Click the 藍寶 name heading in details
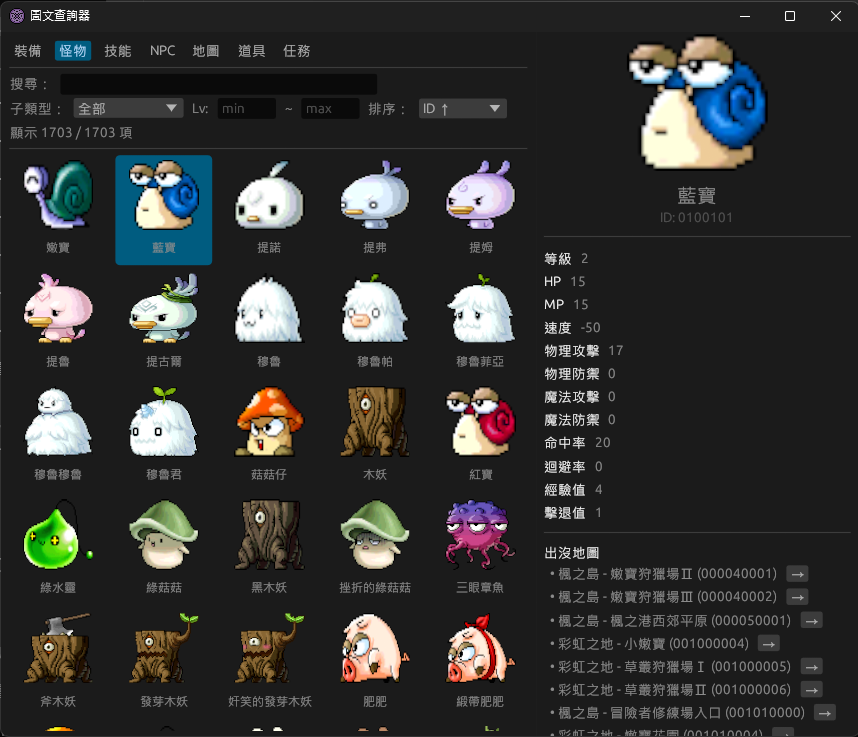The width and height of the screenshot is (858, 737). [696, 195]
